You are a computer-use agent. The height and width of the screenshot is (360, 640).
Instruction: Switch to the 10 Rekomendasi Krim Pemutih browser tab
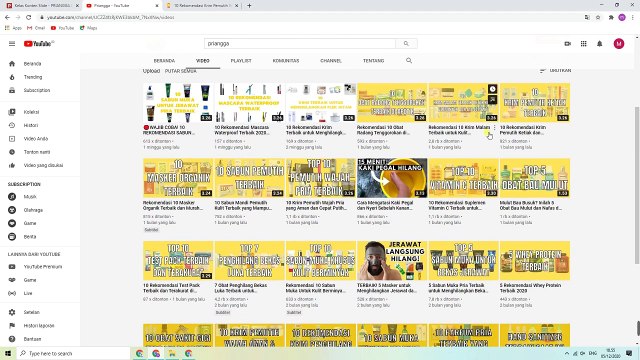pyautogui.click(x=202, y=6)
